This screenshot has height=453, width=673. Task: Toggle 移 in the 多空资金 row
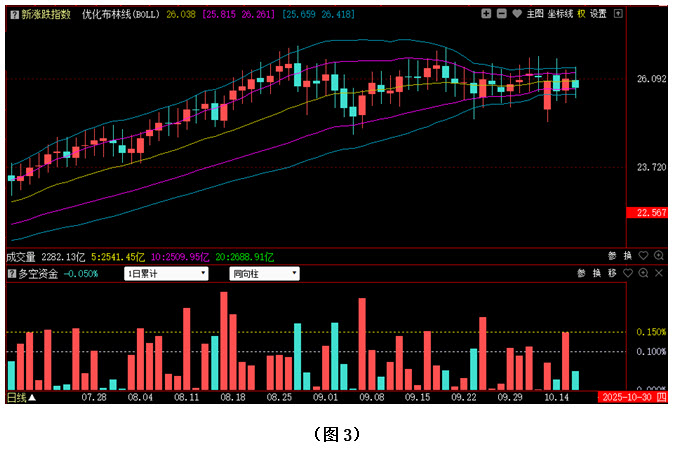click(611, 273)
